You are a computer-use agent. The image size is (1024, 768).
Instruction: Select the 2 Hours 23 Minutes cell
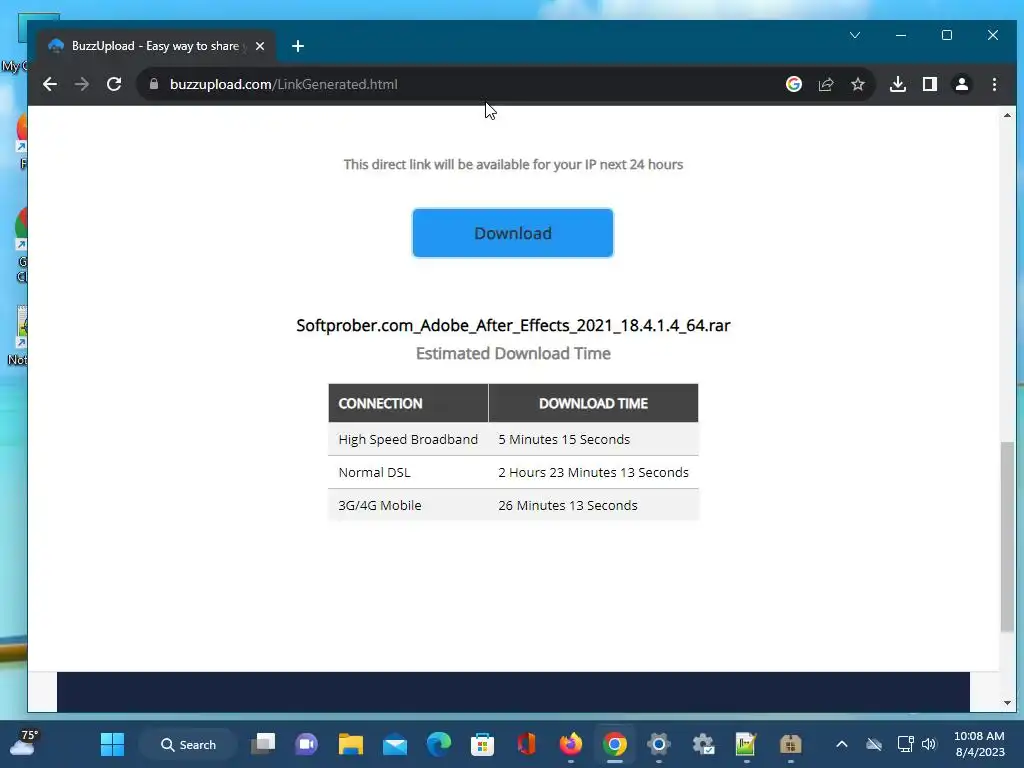tap(593, 472)
